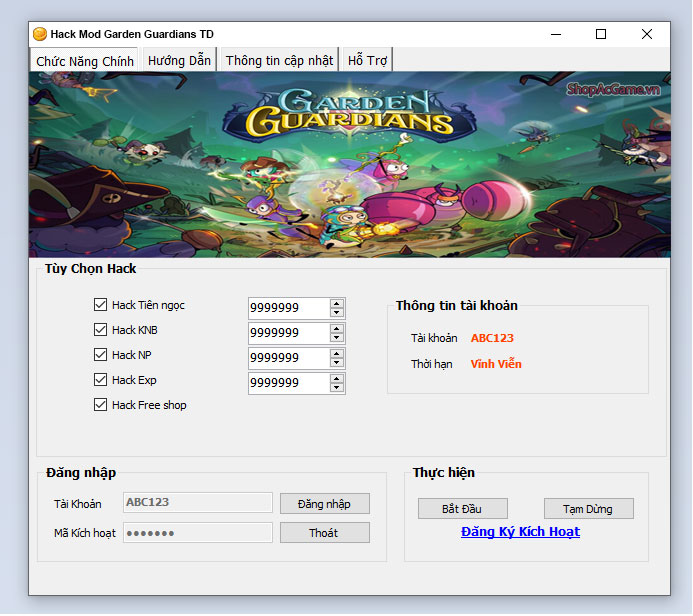Decrease the Hack KNB value with down arrow

pyautogui.click(x=337, y=338)
